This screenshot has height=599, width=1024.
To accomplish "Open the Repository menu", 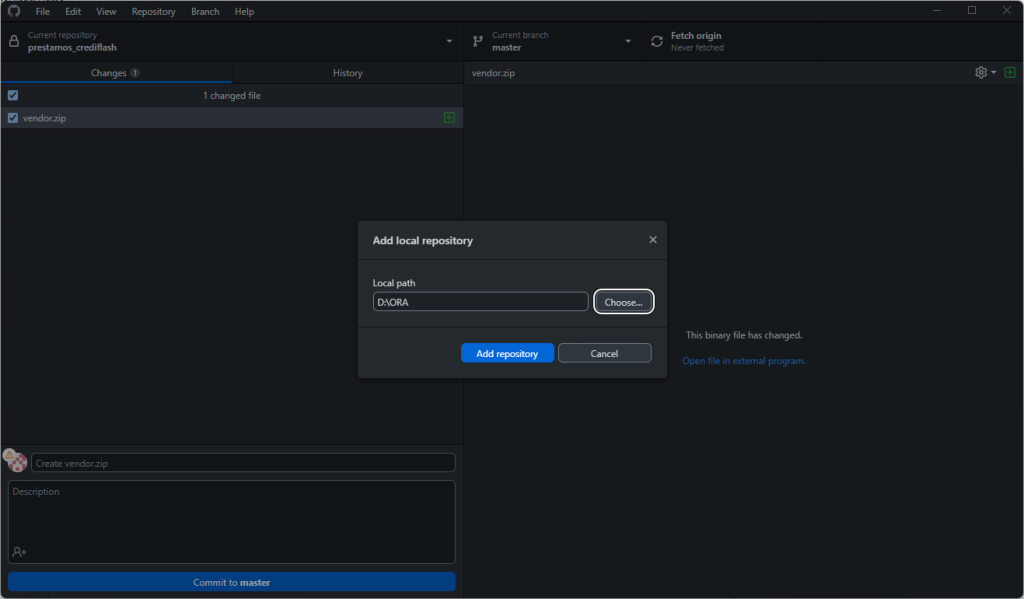I will click(x=153, y=11).
